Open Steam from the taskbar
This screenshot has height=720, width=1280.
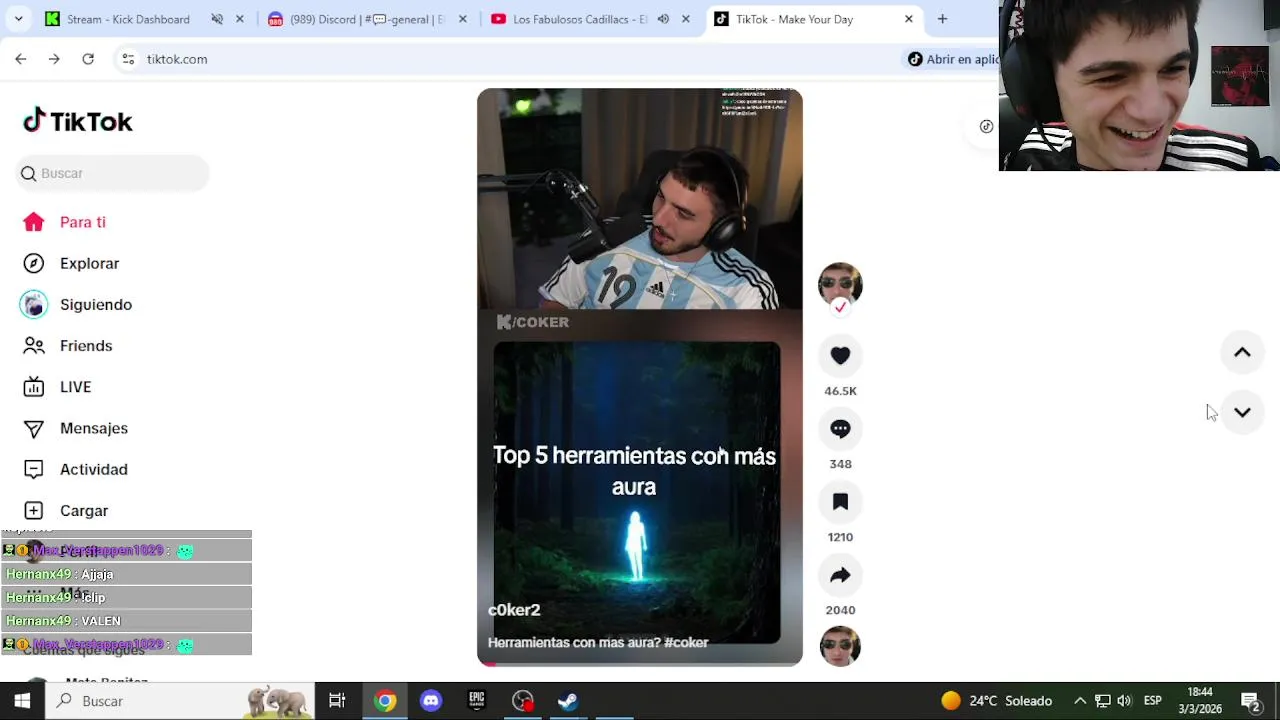click(568, 701)
